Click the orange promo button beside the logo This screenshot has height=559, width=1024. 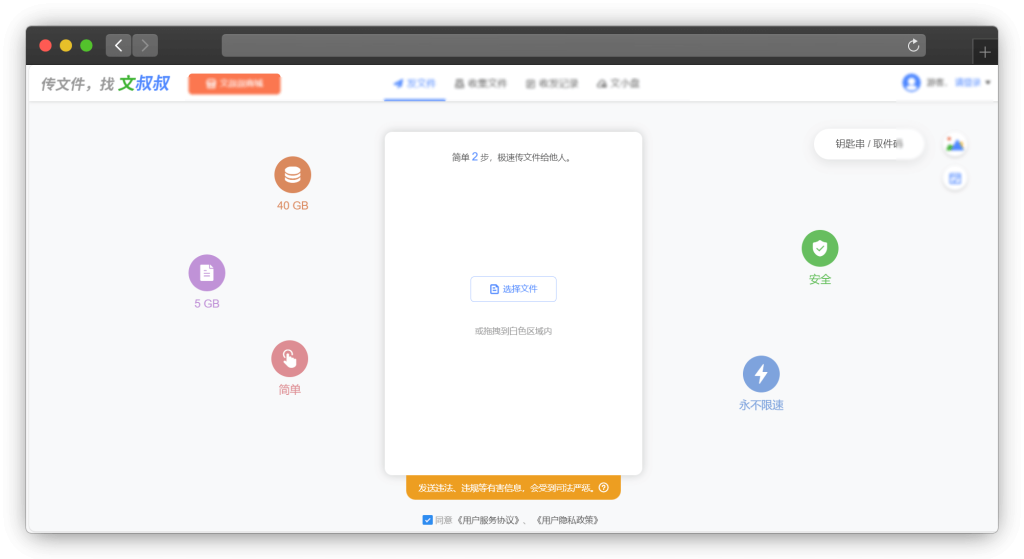pos(234,84)
